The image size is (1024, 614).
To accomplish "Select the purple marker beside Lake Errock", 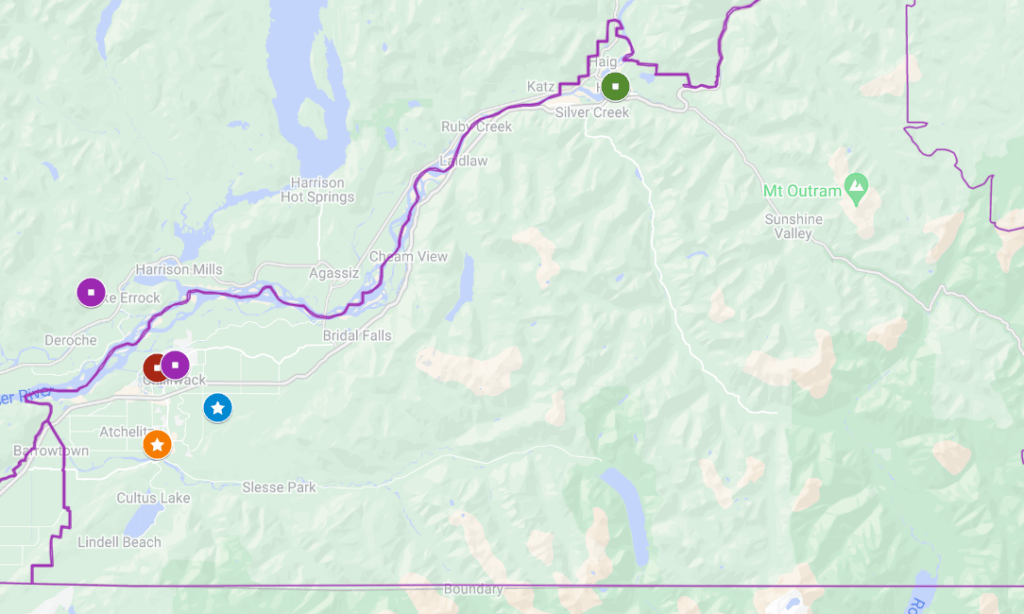I will click(x=91, y=292).
